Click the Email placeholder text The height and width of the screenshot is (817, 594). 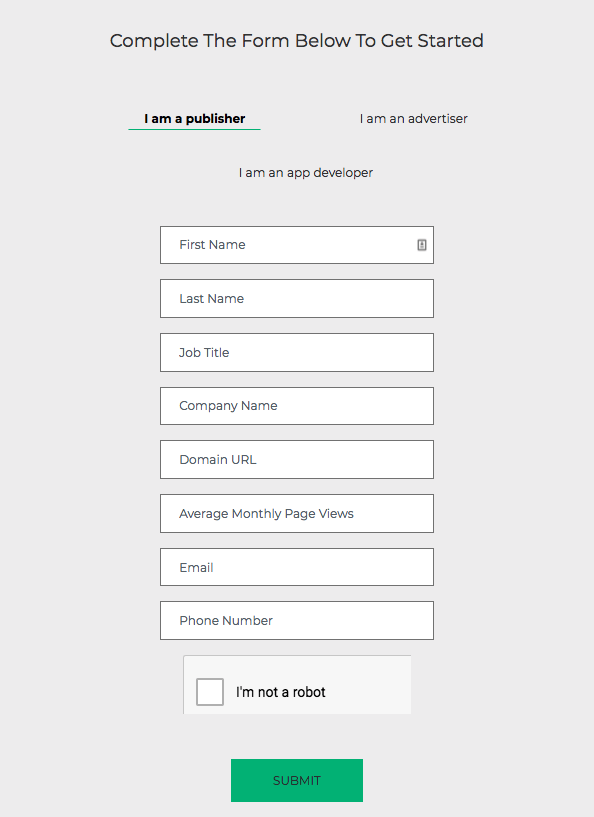[196, 567]
